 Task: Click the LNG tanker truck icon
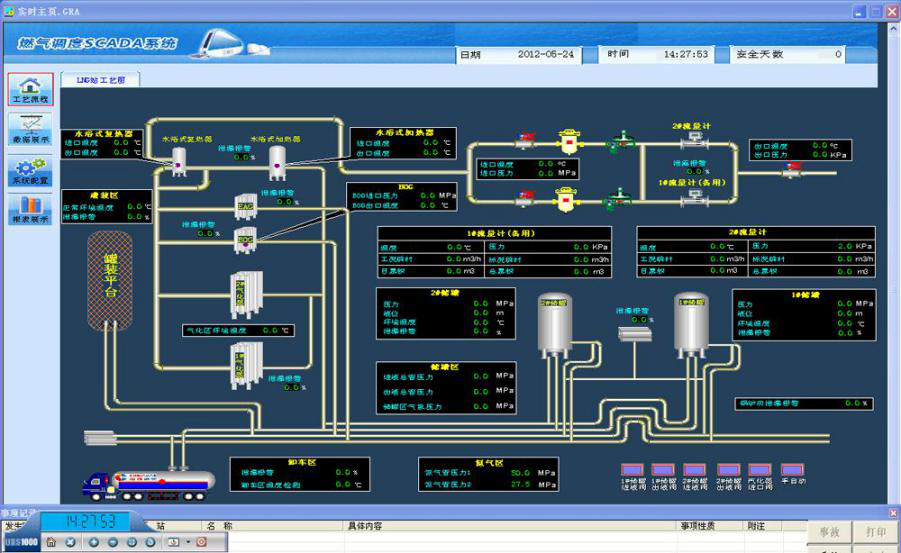148,483
